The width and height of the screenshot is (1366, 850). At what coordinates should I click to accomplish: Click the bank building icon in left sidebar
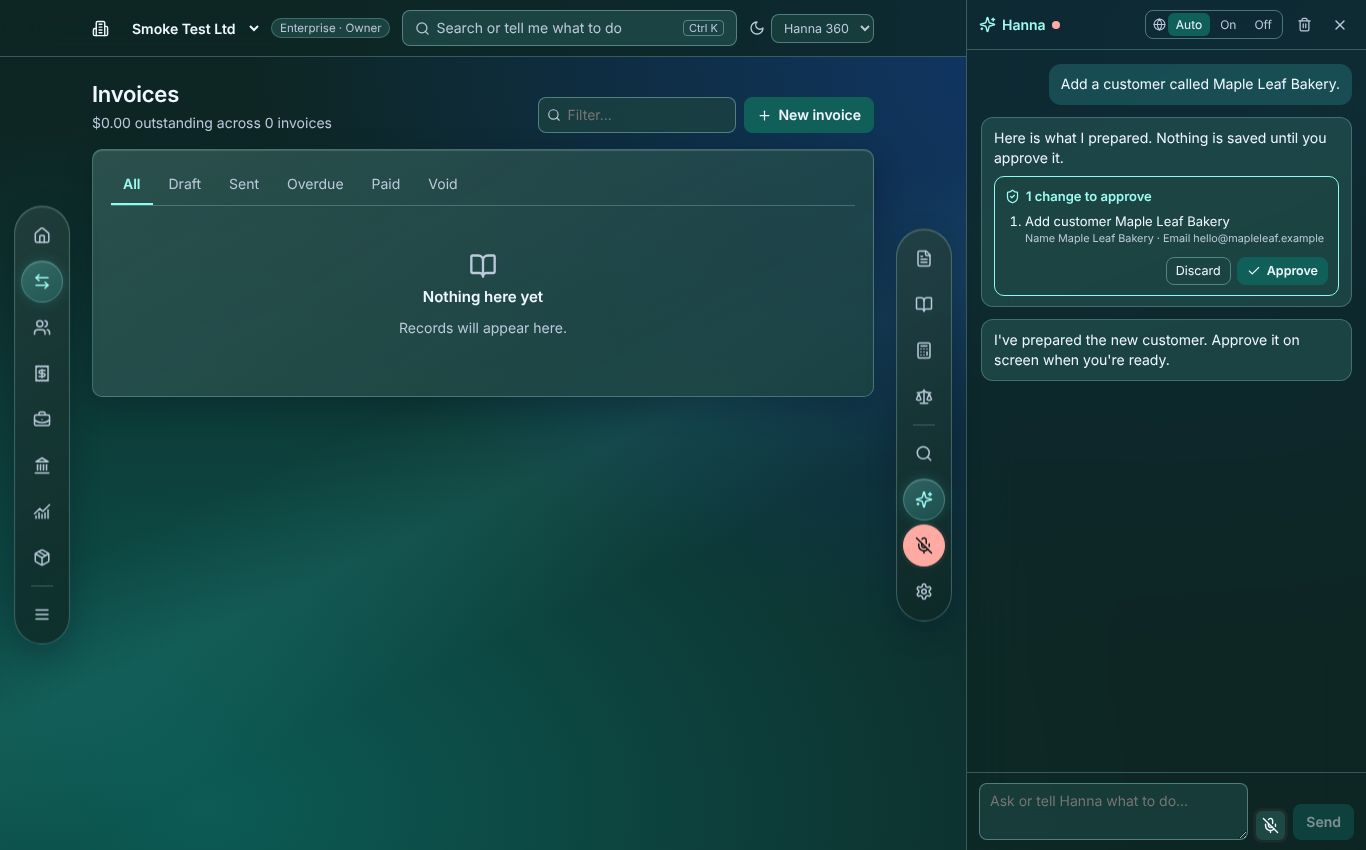click(42, 466)
